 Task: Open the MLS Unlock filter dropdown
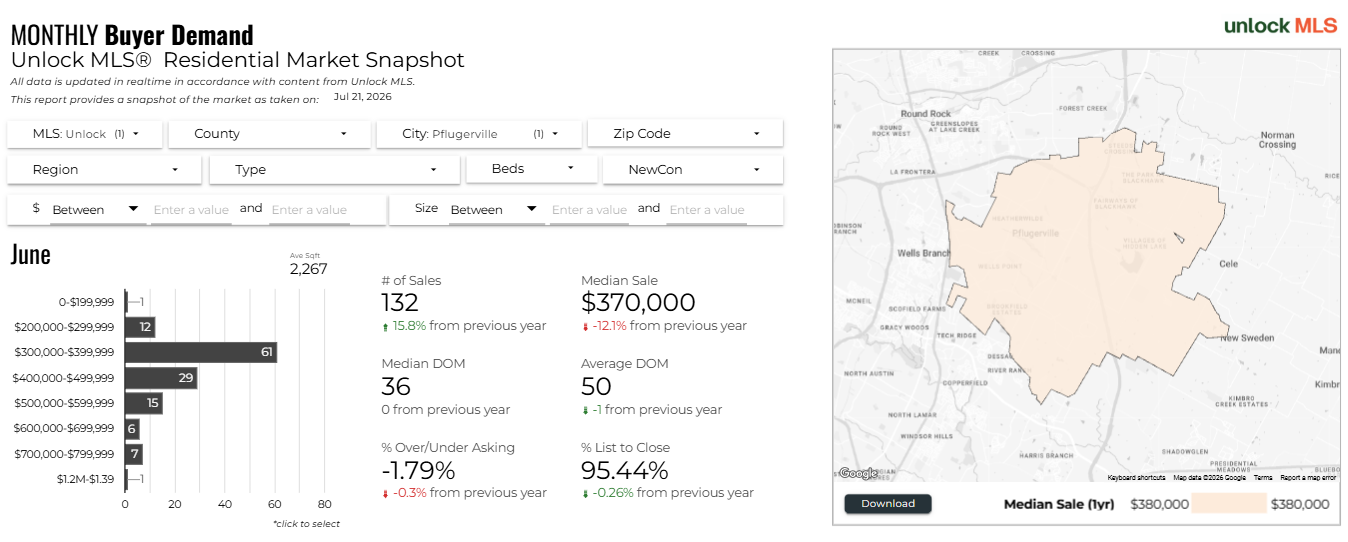point(85,134)
